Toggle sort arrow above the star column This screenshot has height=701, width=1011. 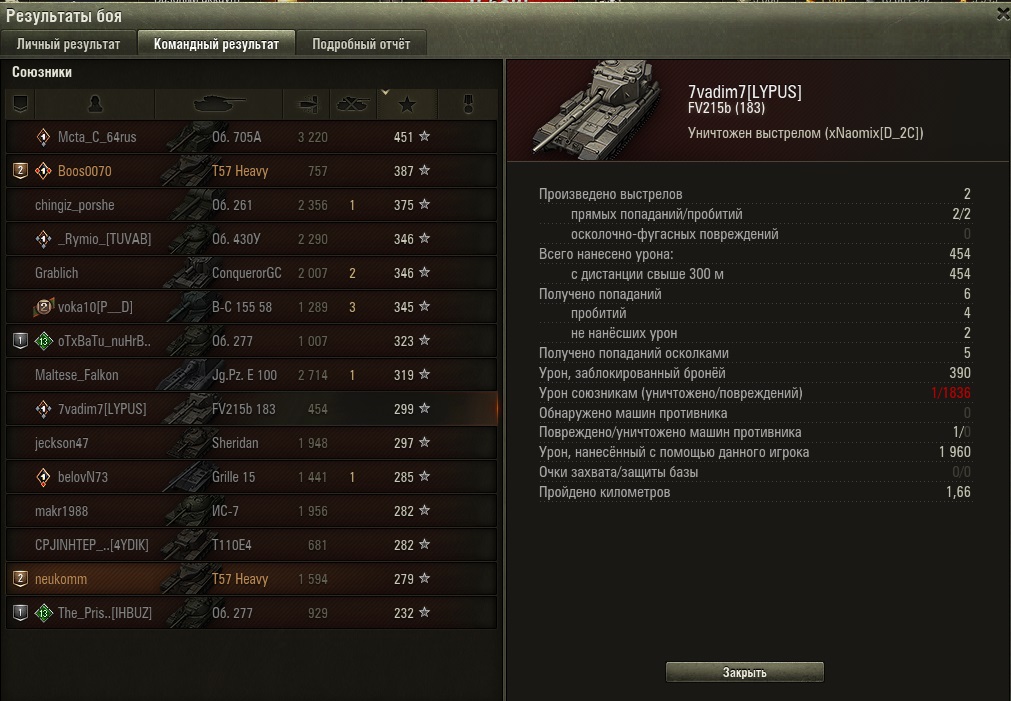(x=385, y=93)
